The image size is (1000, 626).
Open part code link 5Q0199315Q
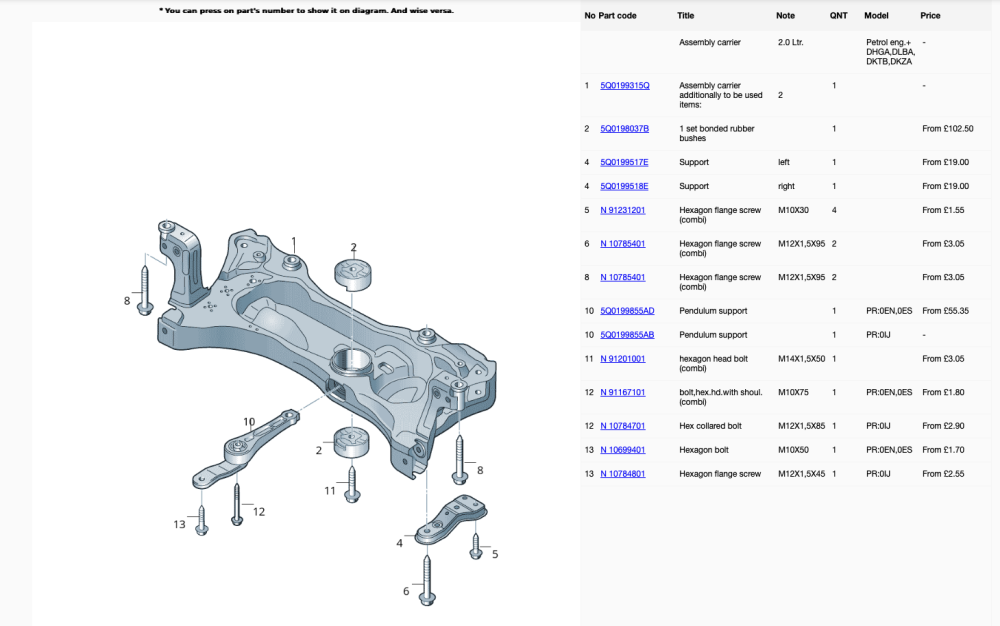coord(624,85)
